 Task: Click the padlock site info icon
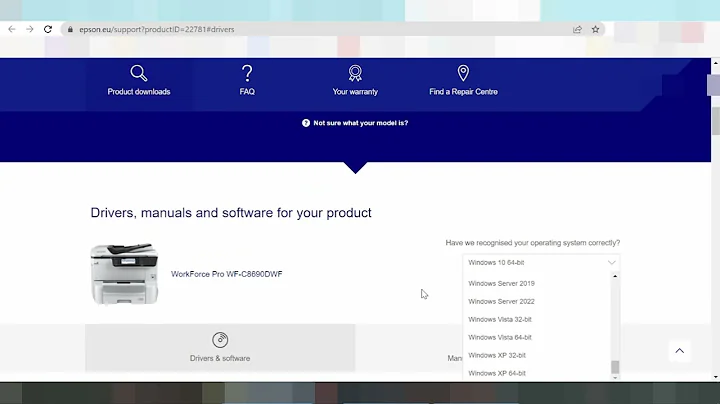click(x=70, y=29)
